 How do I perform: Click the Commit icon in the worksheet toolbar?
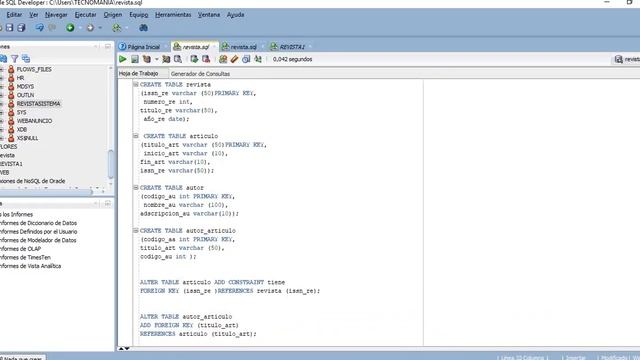[194, 59]
